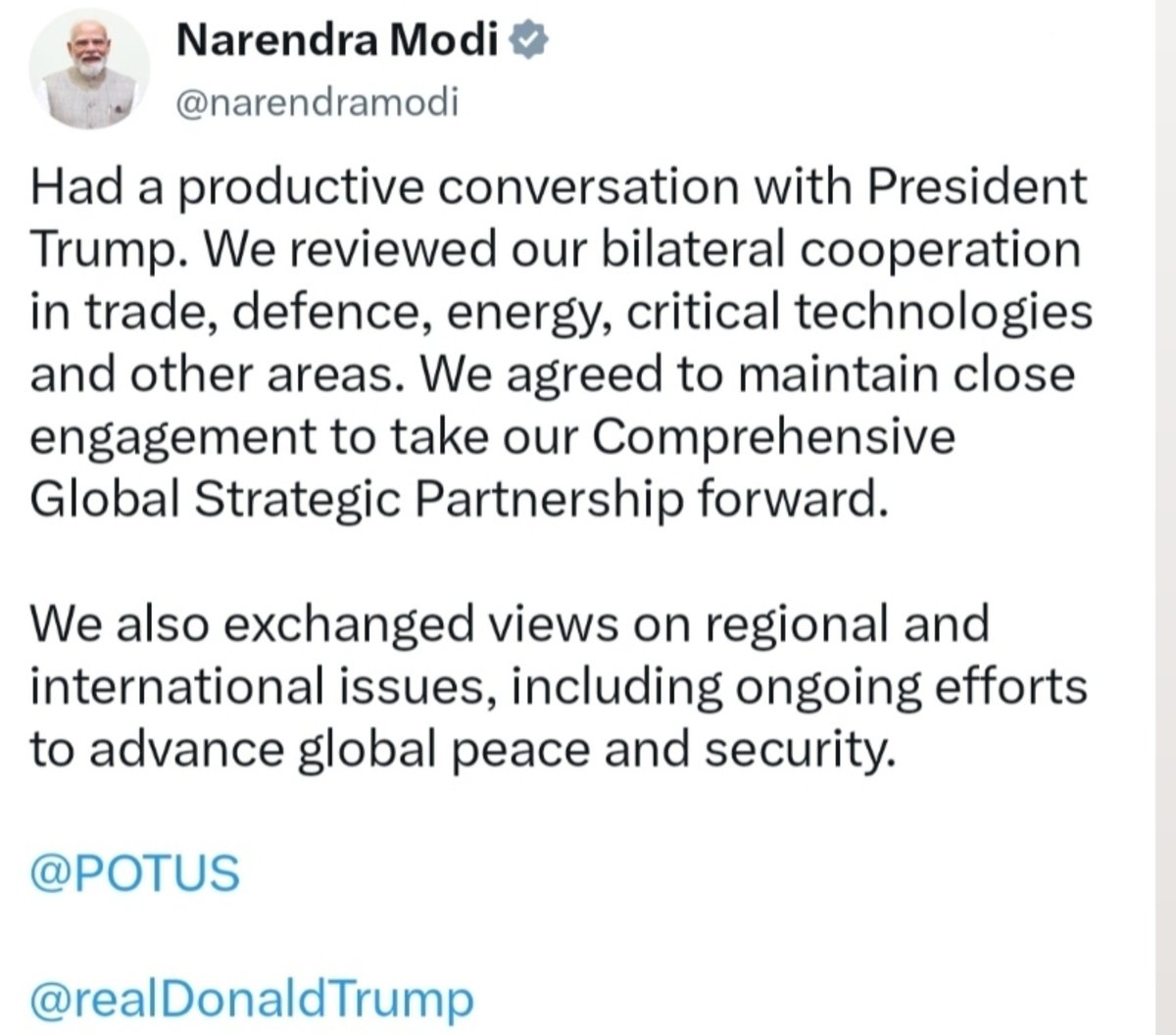Click the word "President" in the tweet
This screenshot has width=1176, height=1035.
[979, 186]
